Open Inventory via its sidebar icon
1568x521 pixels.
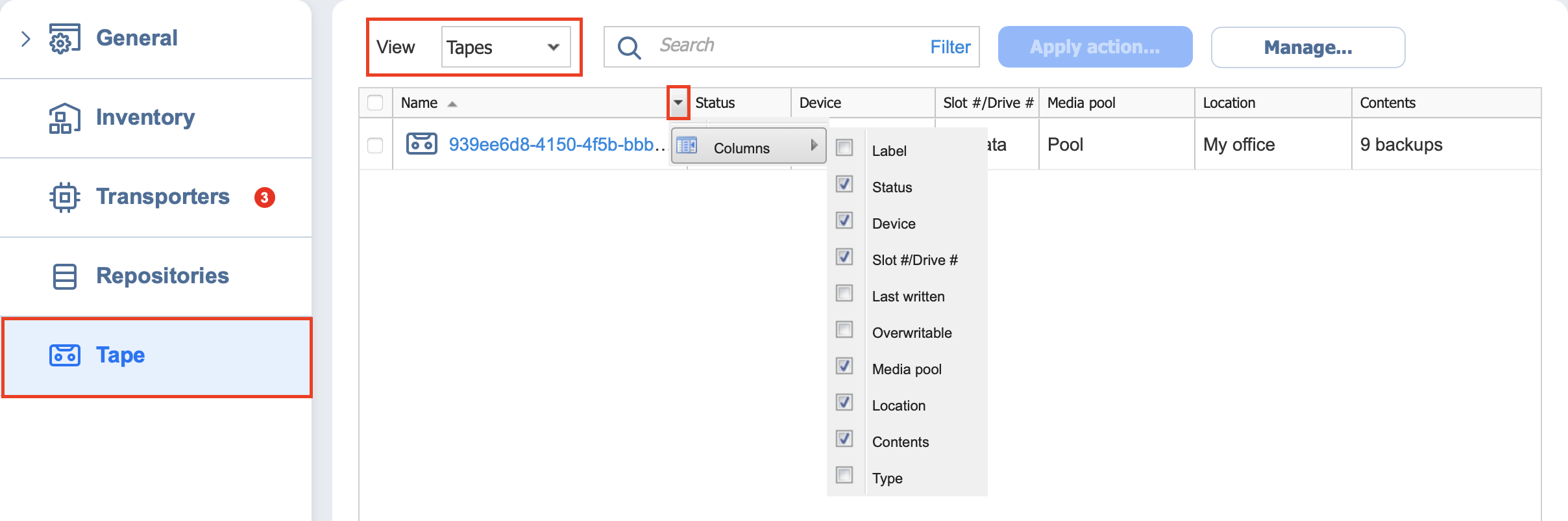64,118
